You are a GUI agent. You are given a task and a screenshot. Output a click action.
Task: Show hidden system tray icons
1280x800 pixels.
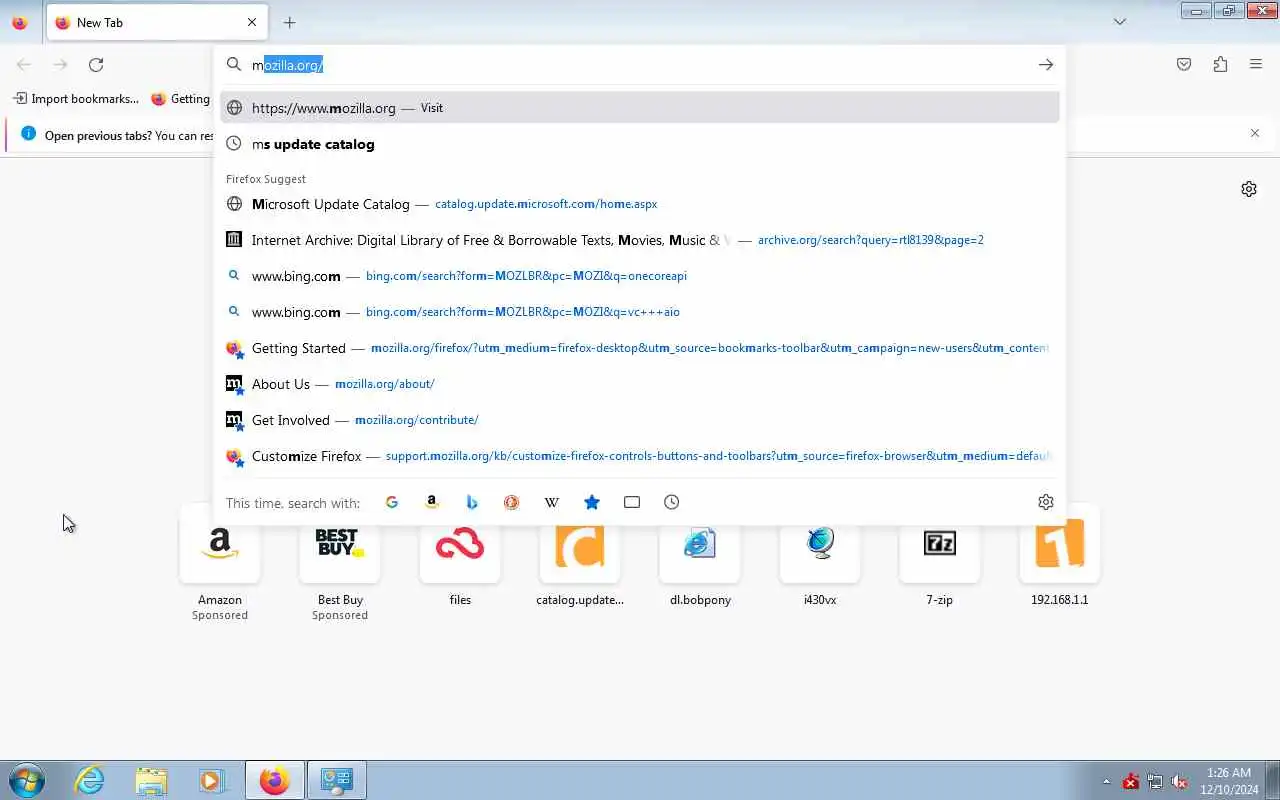click(x=1106, y=781)
